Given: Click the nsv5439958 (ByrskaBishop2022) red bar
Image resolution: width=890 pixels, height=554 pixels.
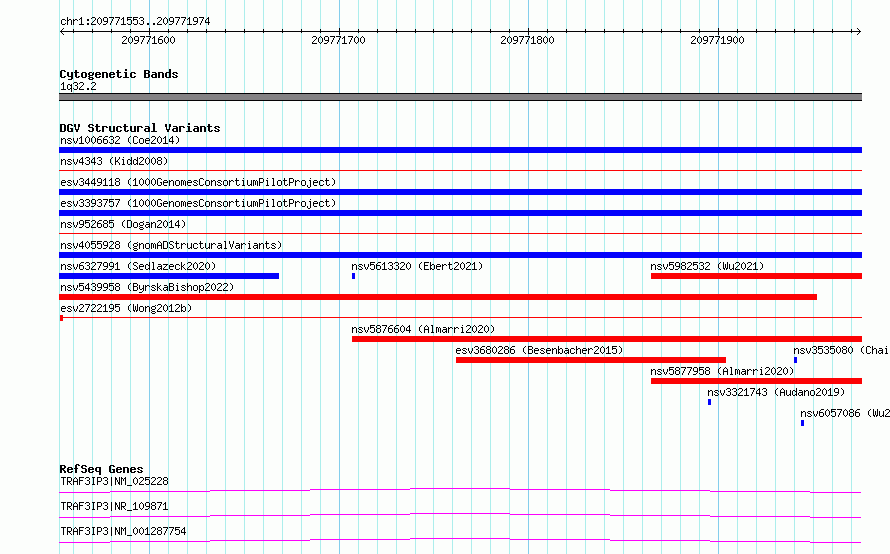Looking at the screenshot, I should click(438, 297).
